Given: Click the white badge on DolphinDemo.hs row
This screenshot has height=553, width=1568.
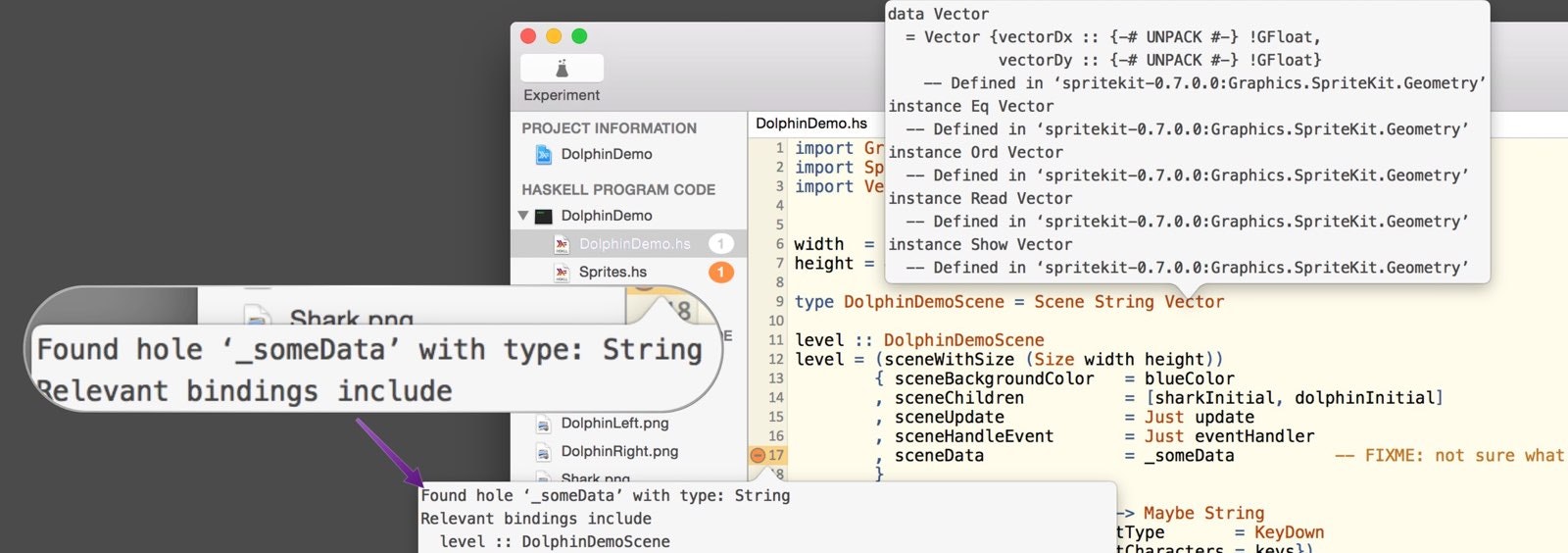Looking at the screenshot, I should pos(720,243).
